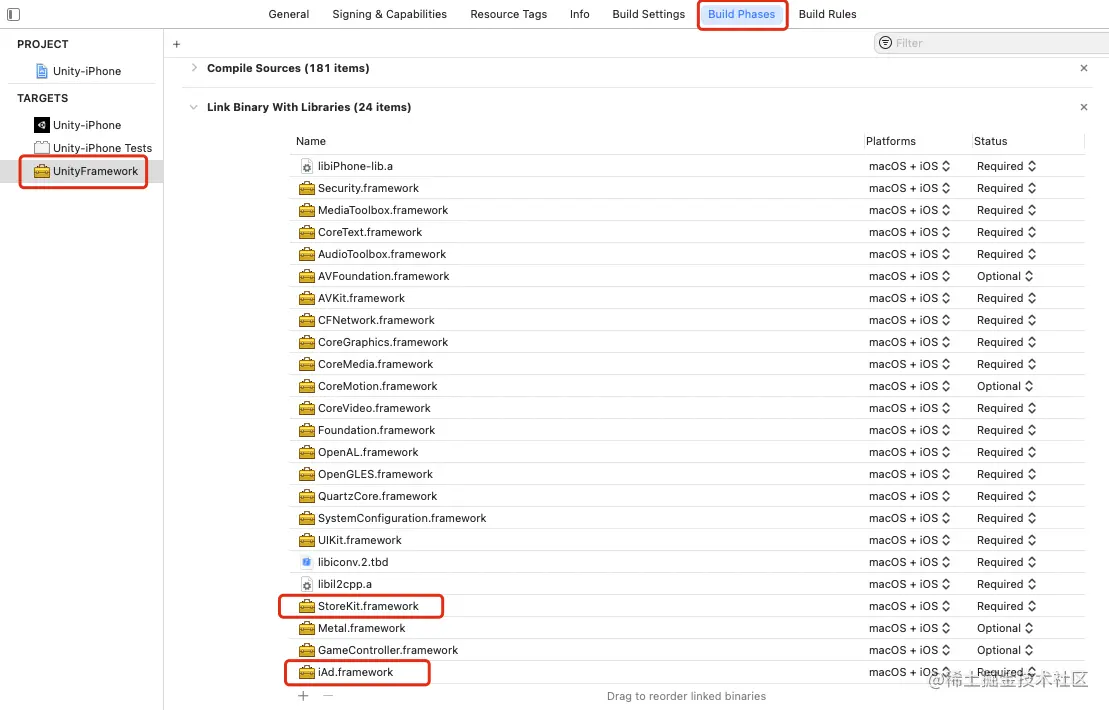Open Platforms dropdown for libiconv.2.tbd

(910, 562)
